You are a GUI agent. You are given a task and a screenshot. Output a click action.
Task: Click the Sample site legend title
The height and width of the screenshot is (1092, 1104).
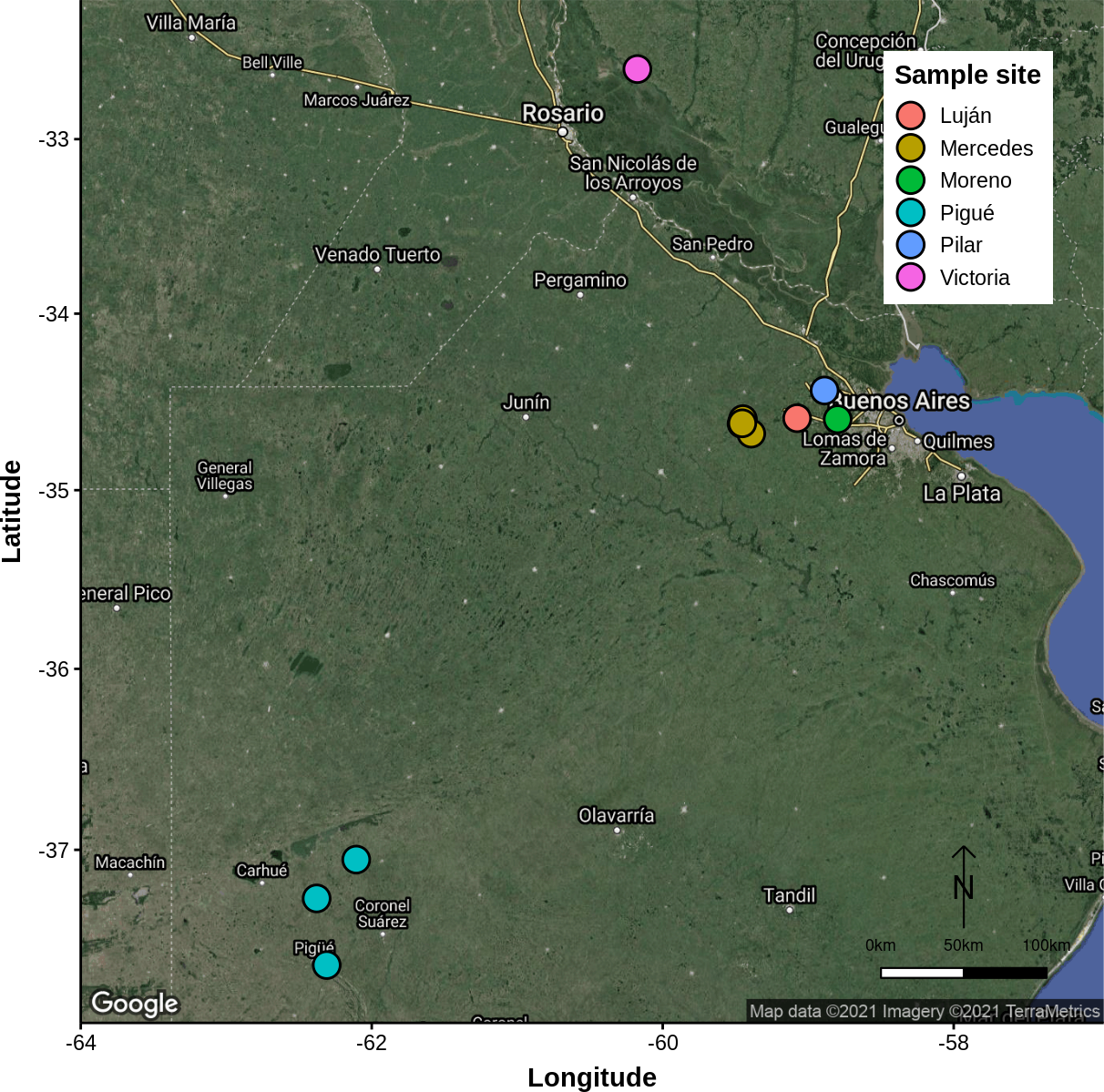point(967,76)
